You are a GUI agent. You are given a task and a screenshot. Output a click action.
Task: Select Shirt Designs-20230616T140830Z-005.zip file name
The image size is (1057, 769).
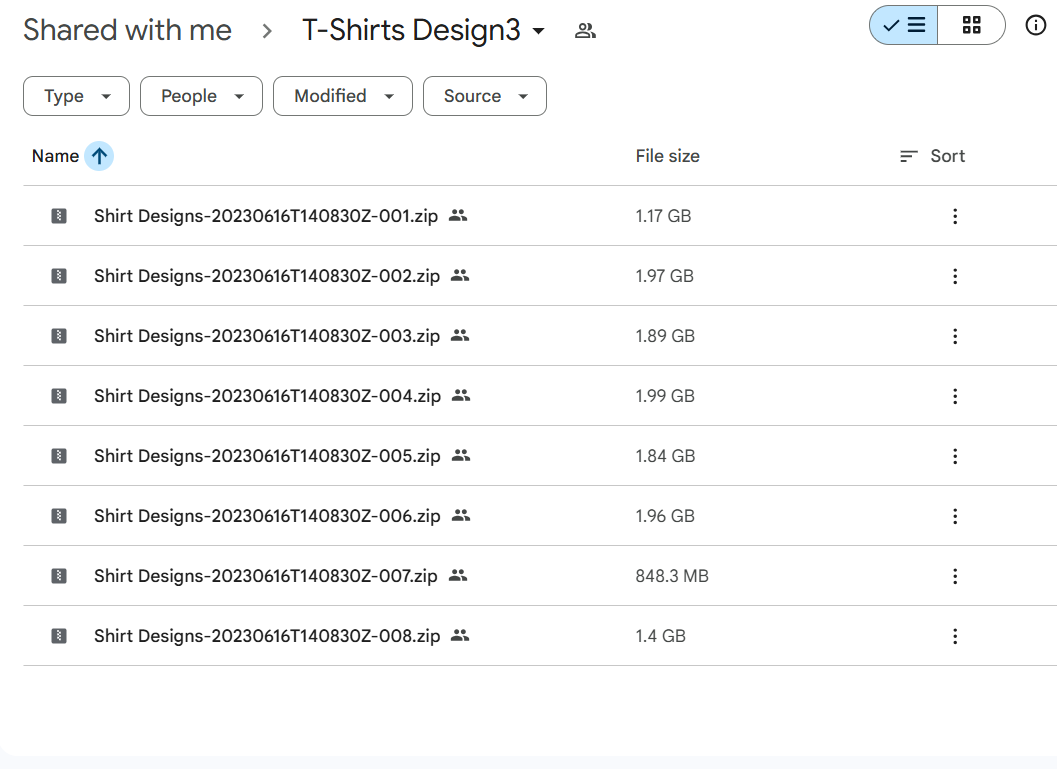point(267,456)
